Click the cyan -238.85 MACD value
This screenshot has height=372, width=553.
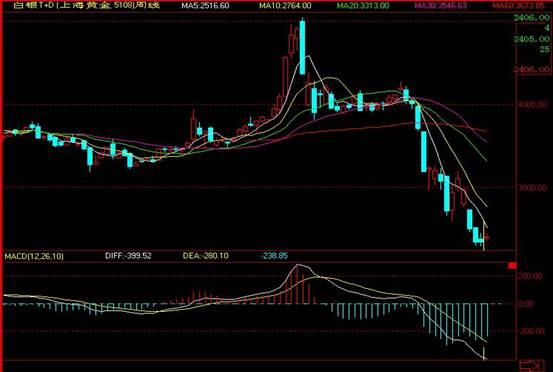[274, 256]
